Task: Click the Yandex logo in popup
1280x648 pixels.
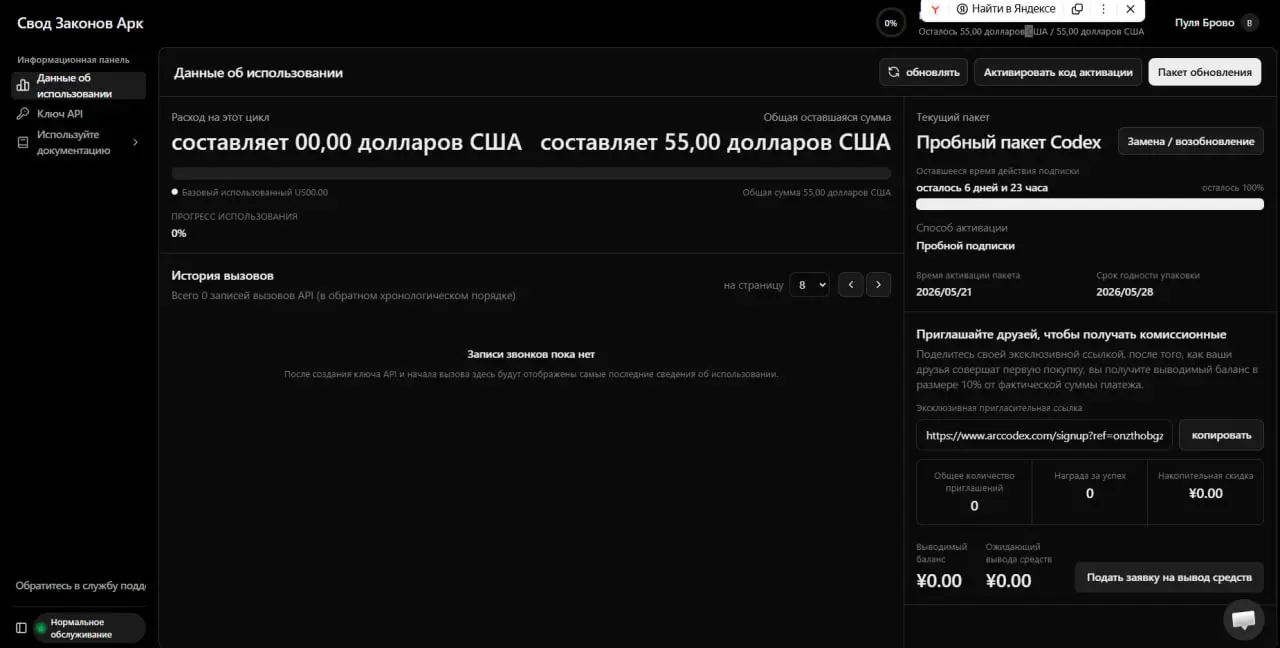Action: (x=934, y=9)
